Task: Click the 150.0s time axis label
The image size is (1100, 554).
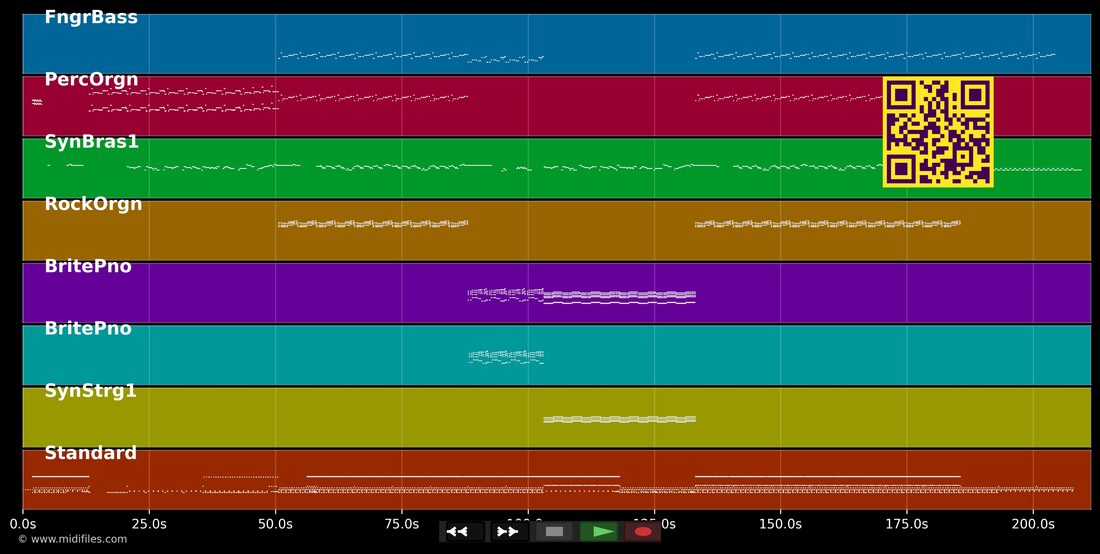Action: click(x=781, y=523)
